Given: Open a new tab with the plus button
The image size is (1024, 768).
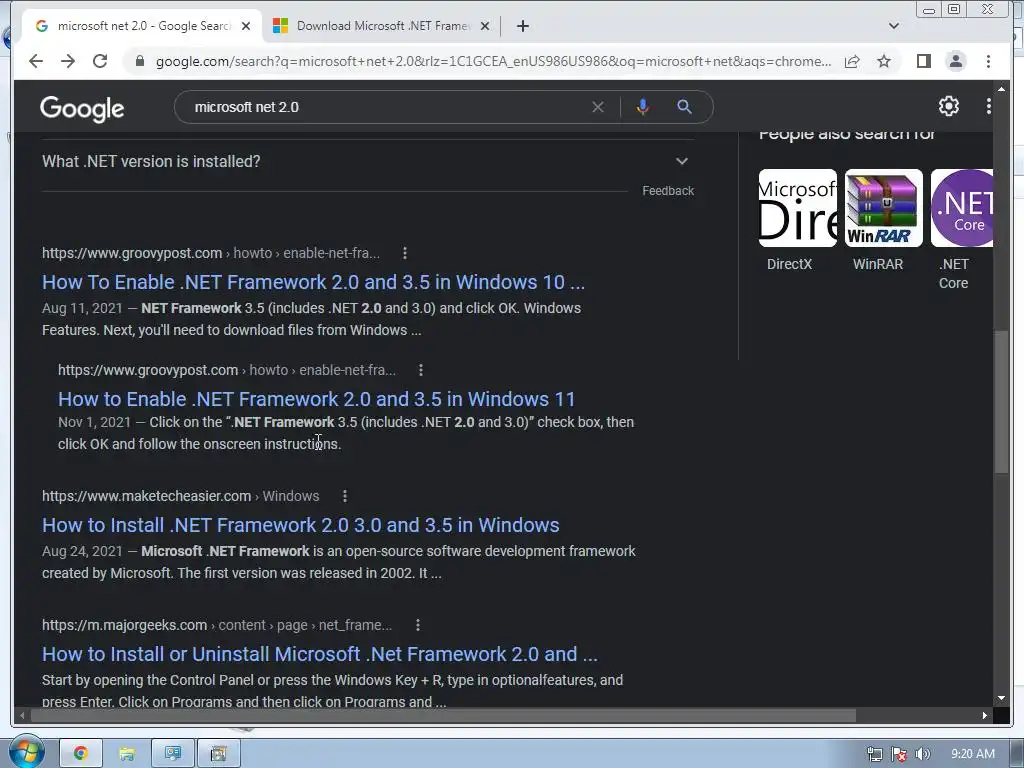Looking at the screenshot, I should click(522, 26).
